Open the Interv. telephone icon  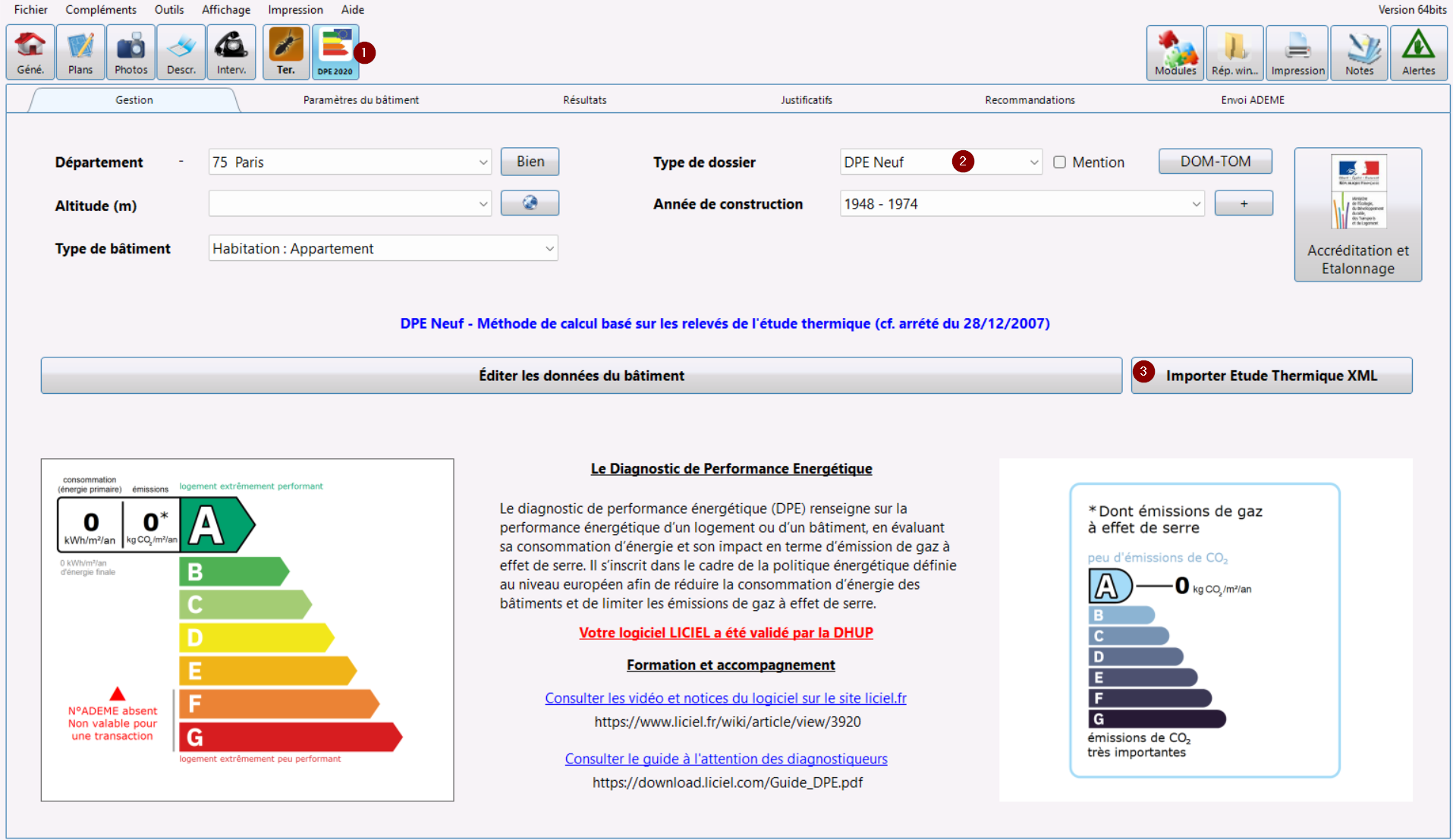click(x=231, y=52)
